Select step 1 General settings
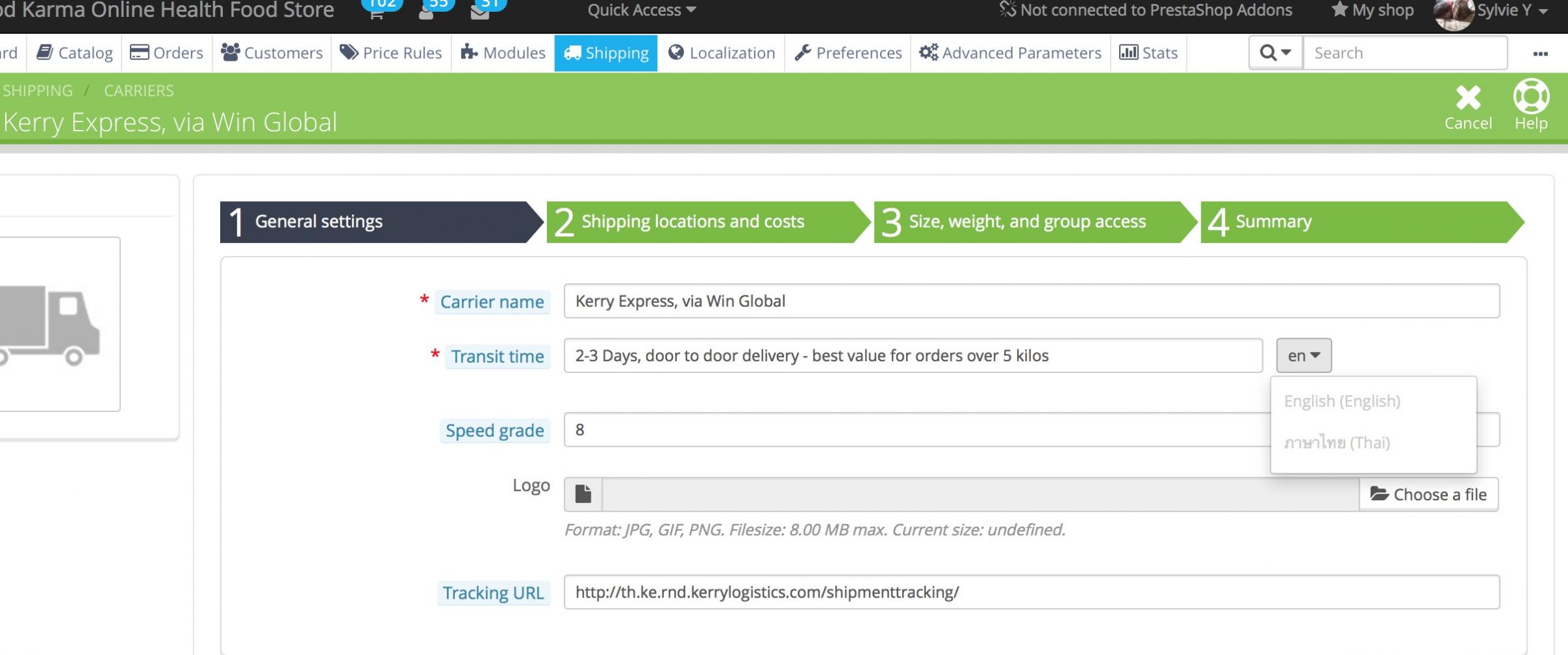This screenshot has width=1568, height=655. 381,222
